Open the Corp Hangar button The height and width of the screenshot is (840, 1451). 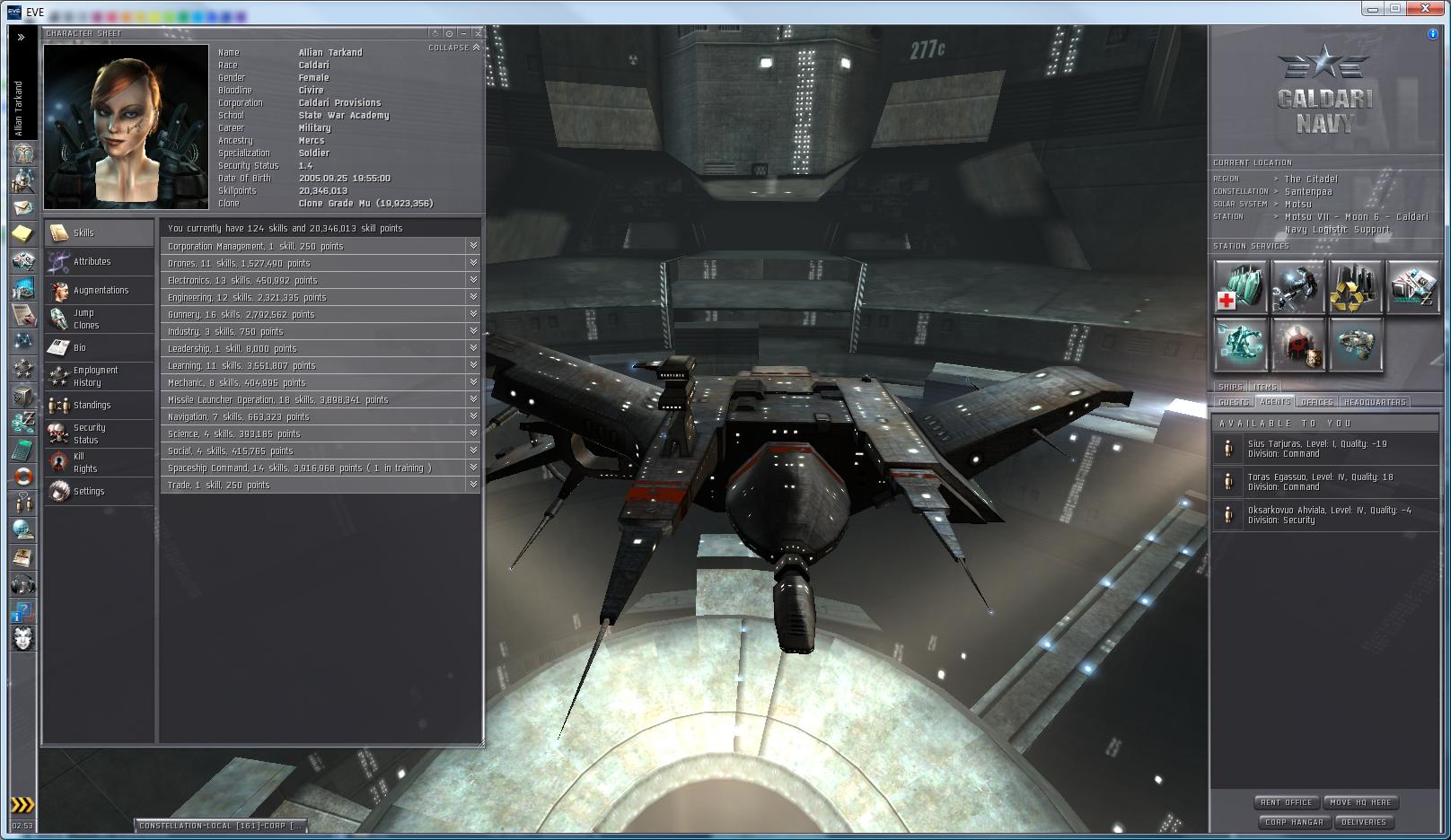point(1294,822)
